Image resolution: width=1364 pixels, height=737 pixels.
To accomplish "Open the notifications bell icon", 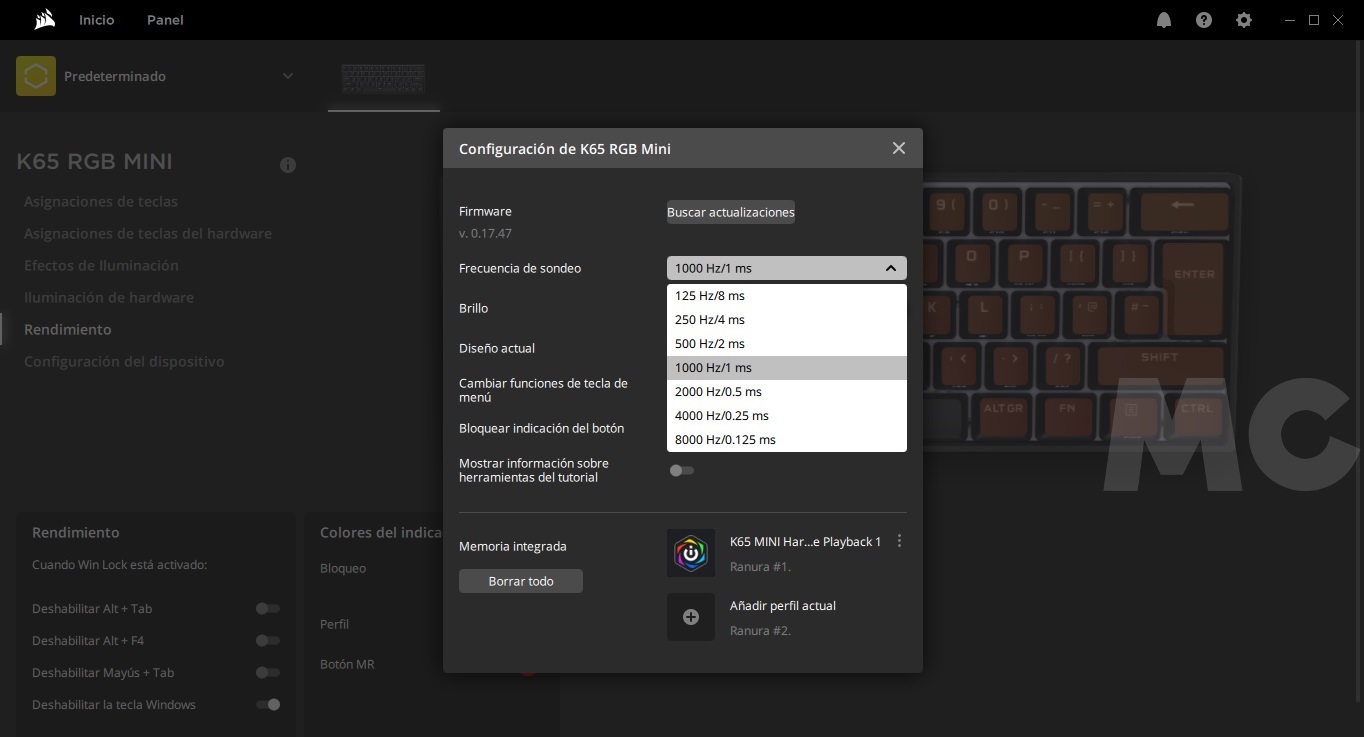I will click(x=1164, y=20).
